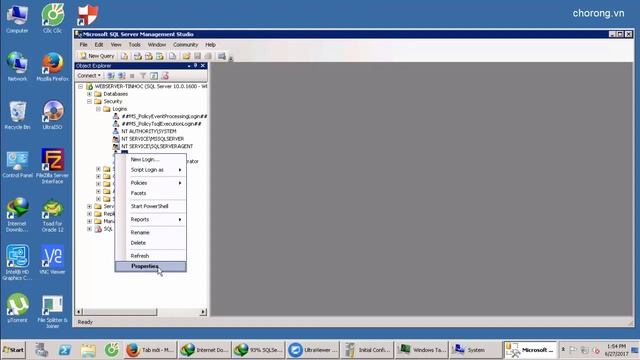Click the Refresh icon in Object Explorer toolbar
Viewport: 640px width, 360px height.
click(x=154, y=76)
